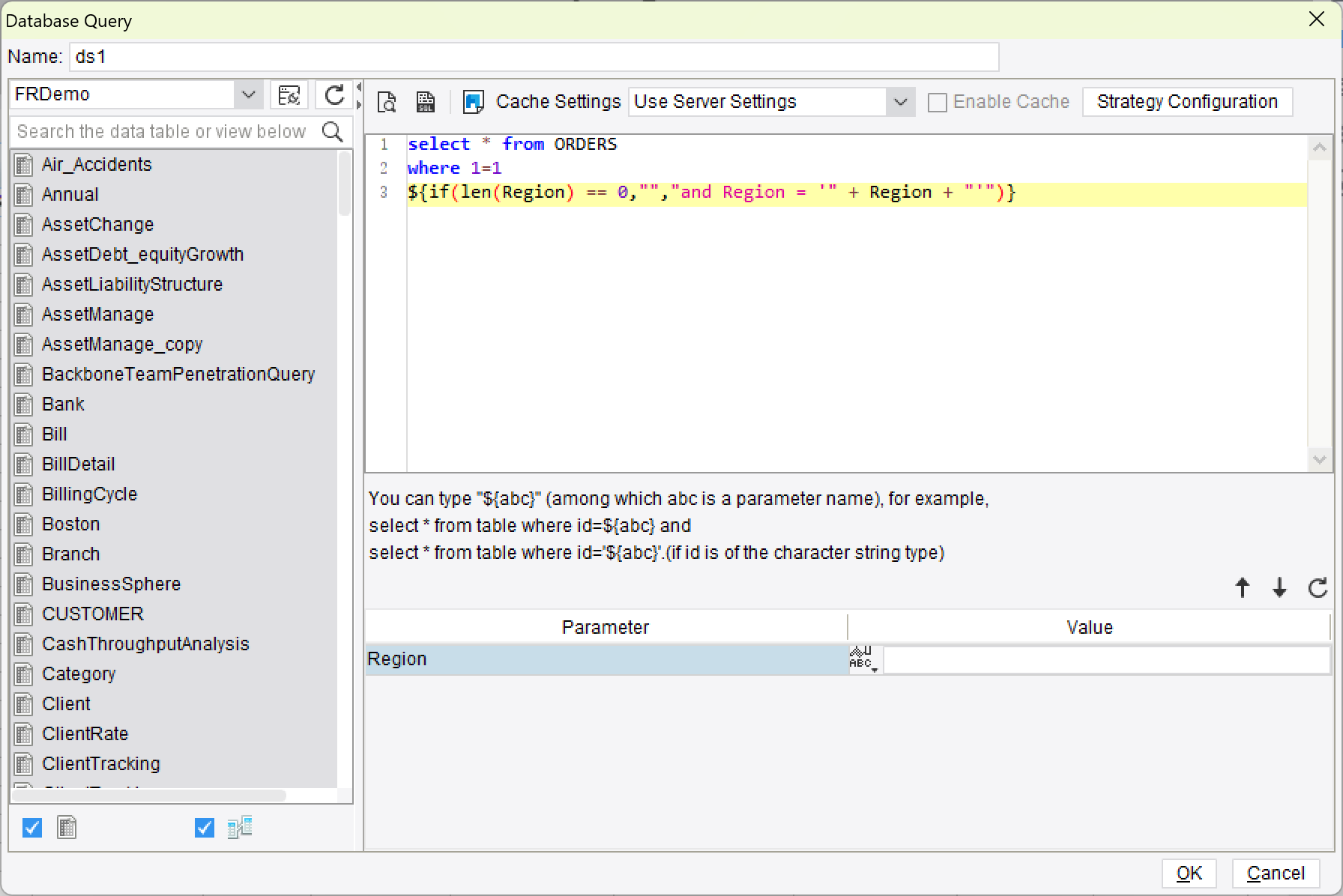Image resolution: width=1343 pixels, height=896 pixels.
Task: Click the magnifier icon in the table search box
Action: (333, 131)
